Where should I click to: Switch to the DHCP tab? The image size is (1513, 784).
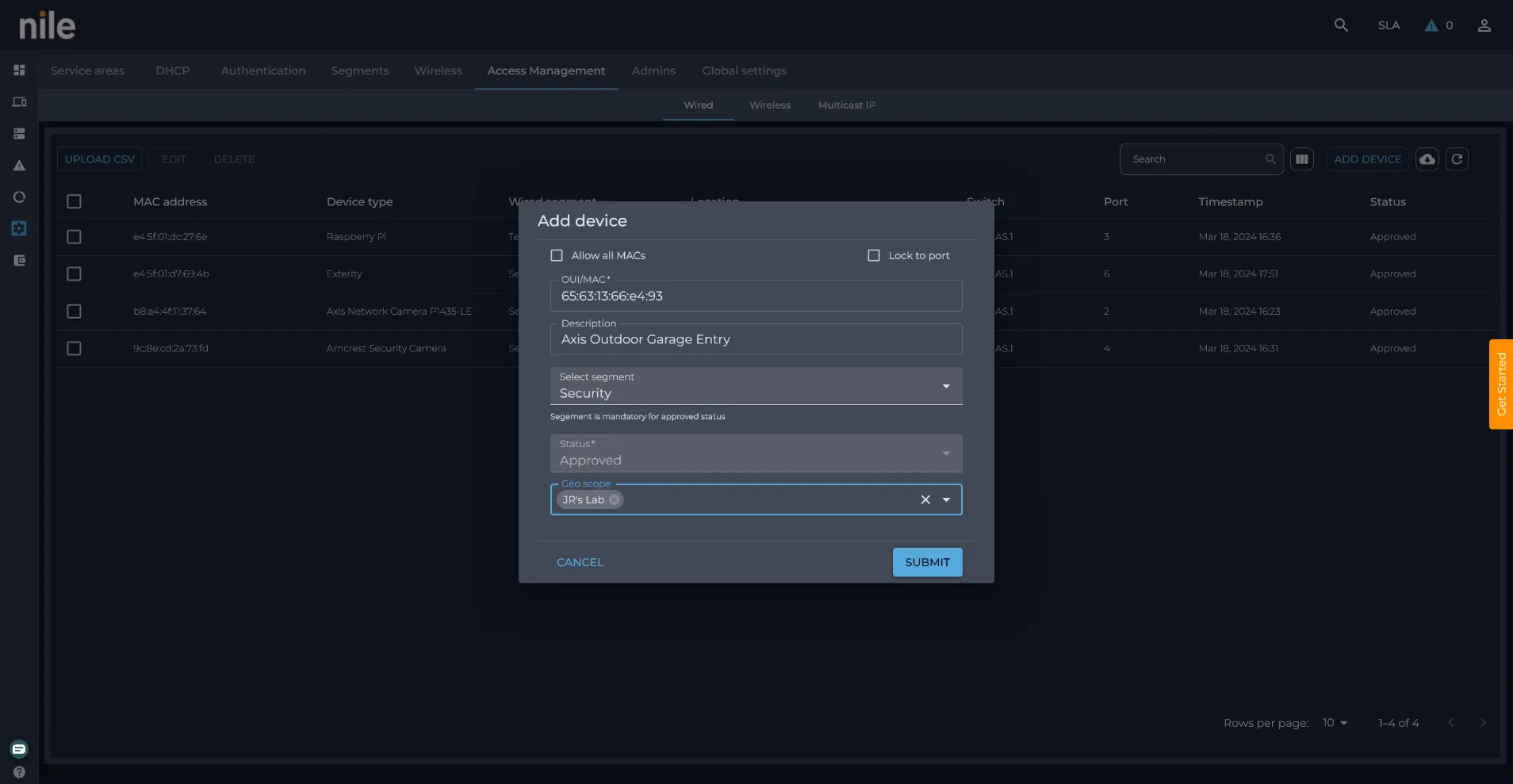172,71
